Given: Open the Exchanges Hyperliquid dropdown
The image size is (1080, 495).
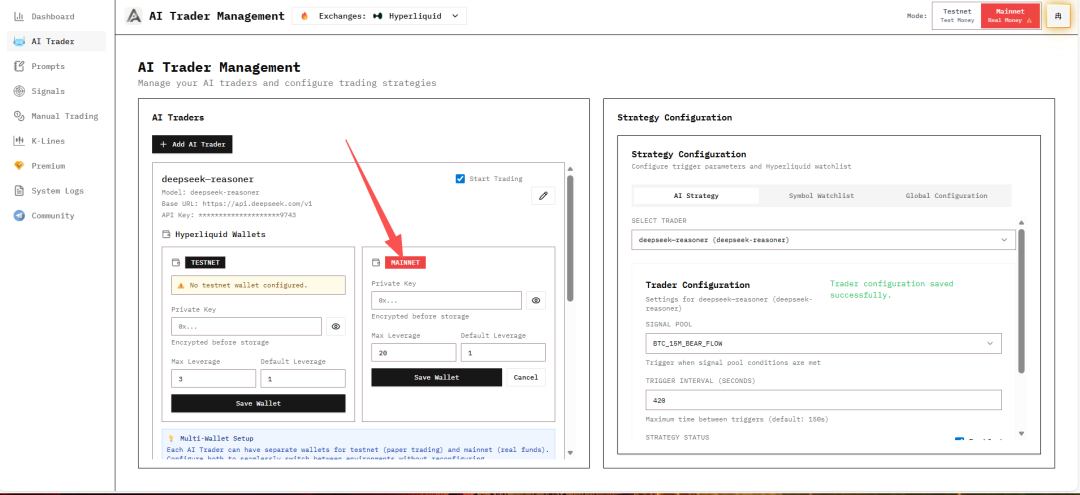Looking at the screenshot, I should click(x=382, y=16).
